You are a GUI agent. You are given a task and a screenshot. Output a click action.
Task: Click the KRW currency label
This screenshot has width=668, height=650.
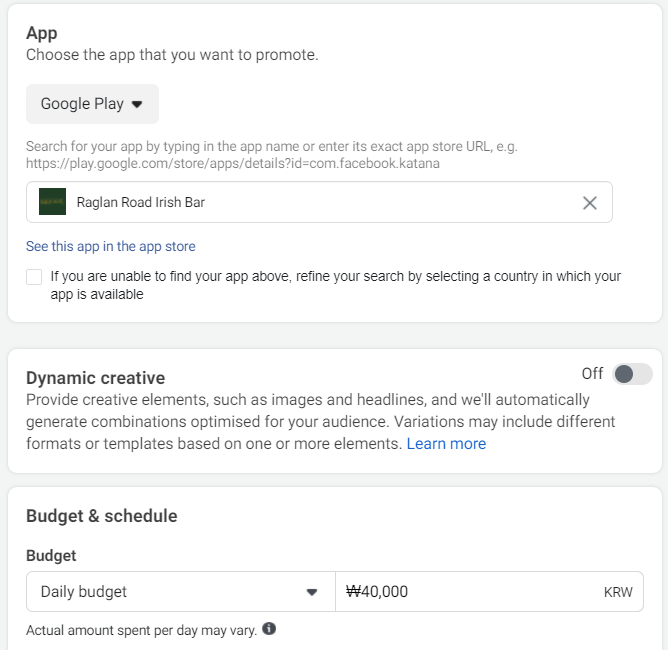coord(618,592)
